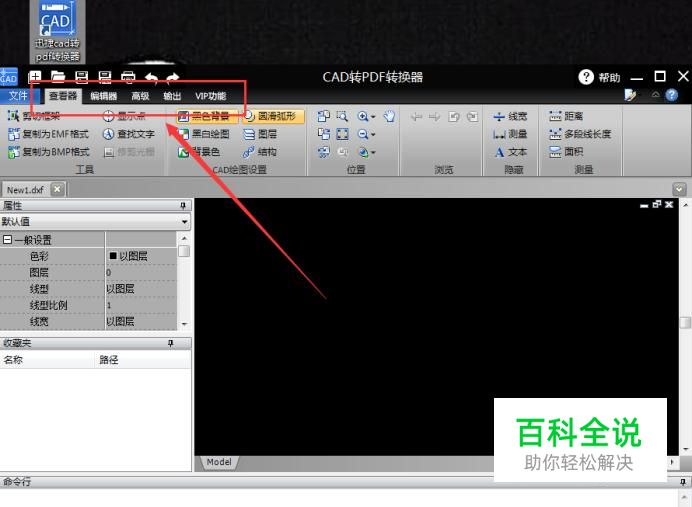Click the fit-to-window extents icon
The width and height of the screenshot is (692, 507).
click(342, 134)
